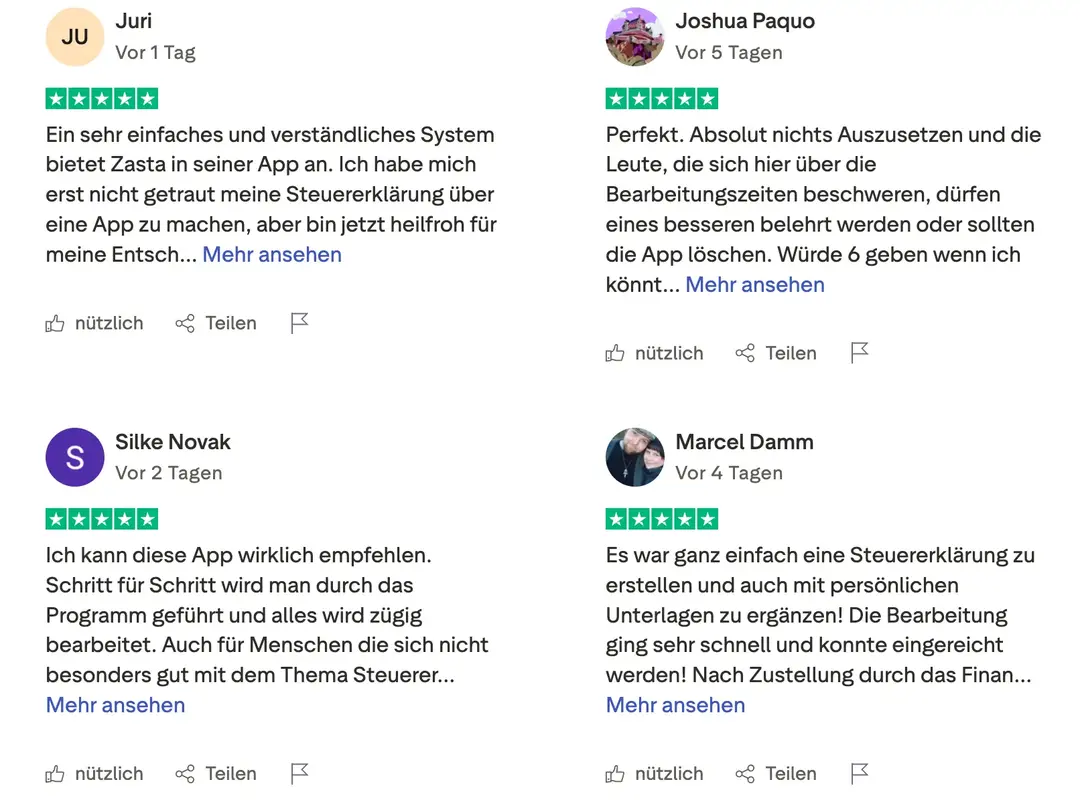This screenshot has height=802, width=1080.
Task: Open Silke Novak's reviewer name link
Action: pos(173,442)
